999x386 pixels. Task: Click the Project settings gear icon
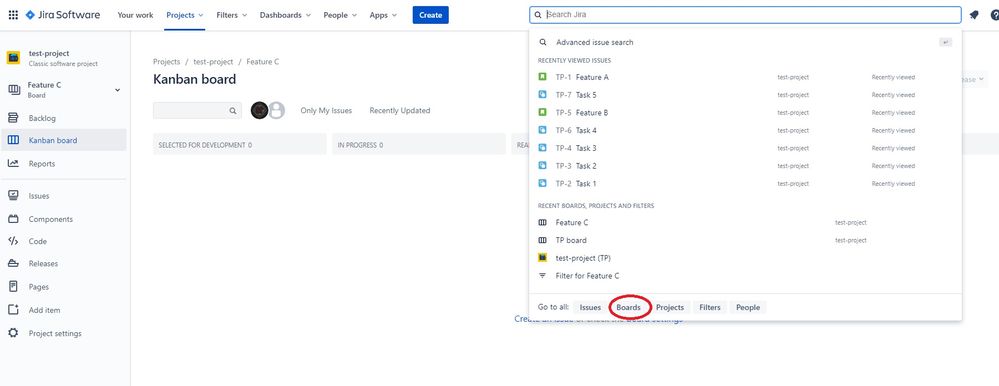click(x=13, y=333)
